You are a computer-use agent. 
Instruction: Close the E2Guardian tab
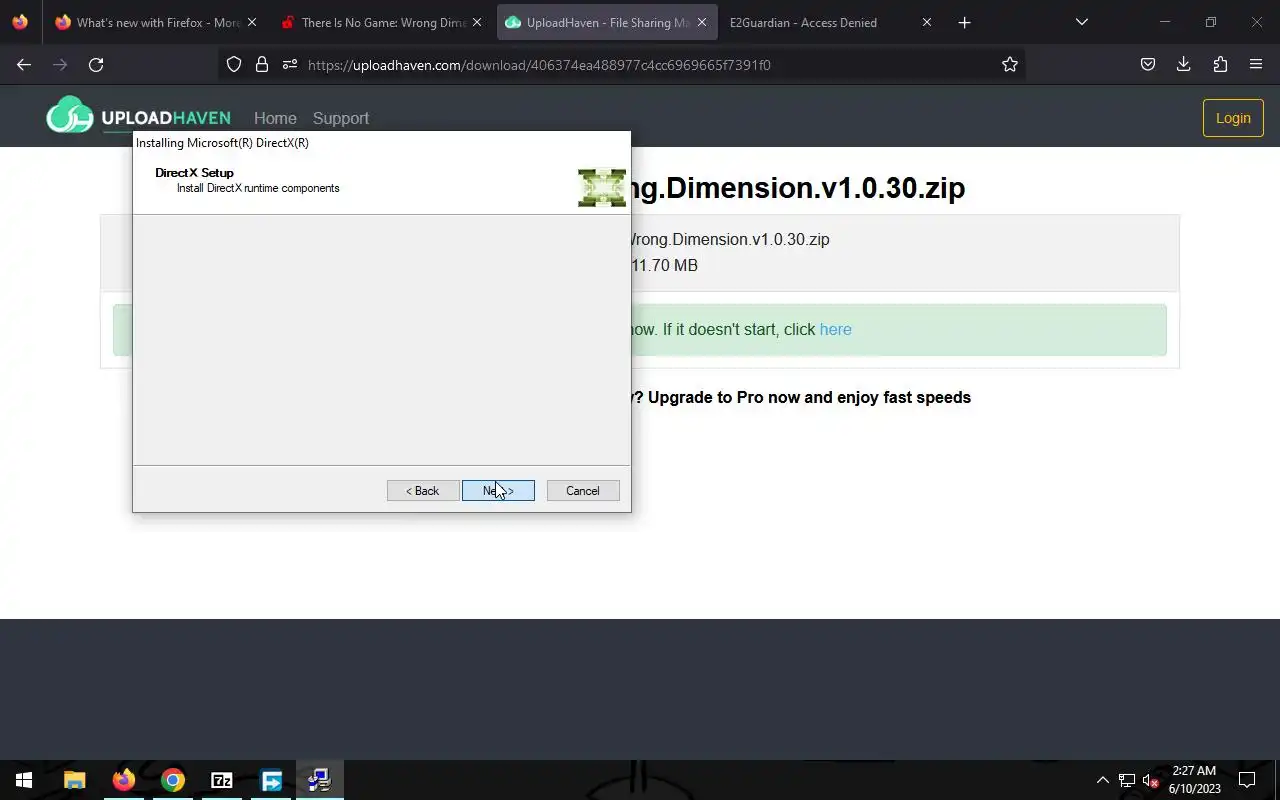pos(927,22)
